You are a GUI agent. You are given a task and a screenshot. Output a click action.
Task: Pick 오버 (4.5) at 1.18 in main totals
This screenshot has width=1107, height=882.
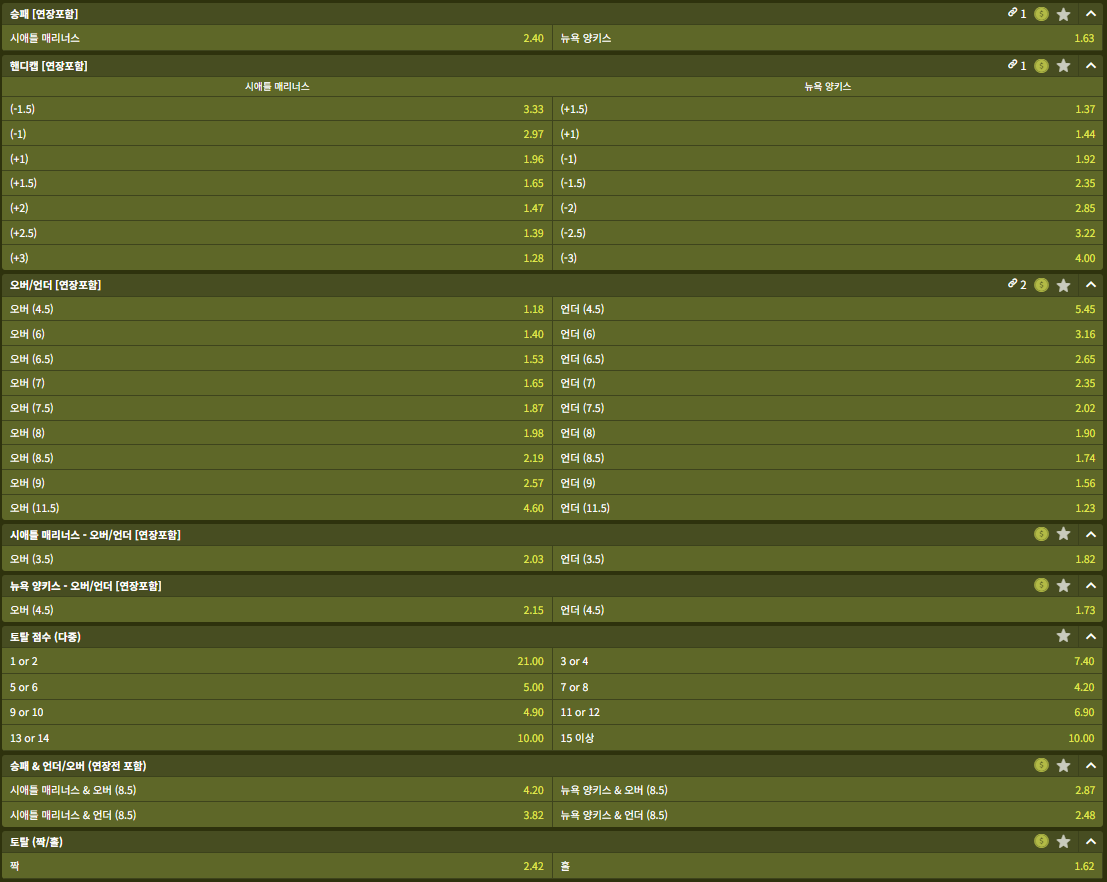[277, 309]
